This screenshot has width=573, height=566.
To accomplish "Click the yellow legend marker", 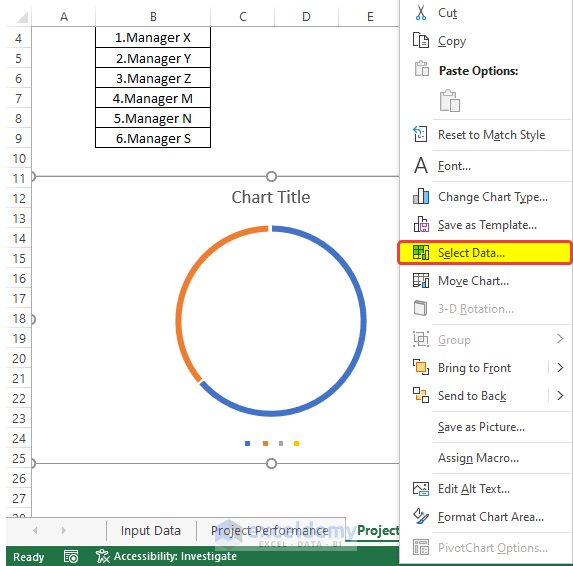I will coord(296,444).
